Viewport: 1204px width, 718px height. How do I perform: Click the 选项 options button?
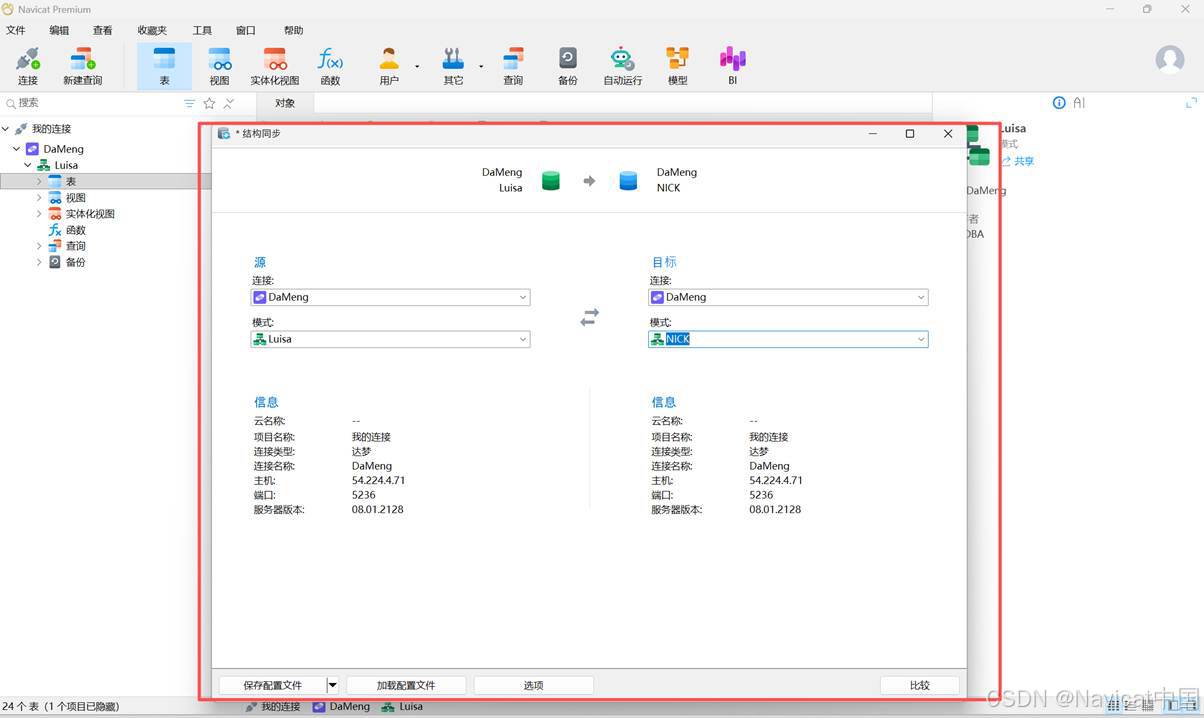tap(533, 685)
